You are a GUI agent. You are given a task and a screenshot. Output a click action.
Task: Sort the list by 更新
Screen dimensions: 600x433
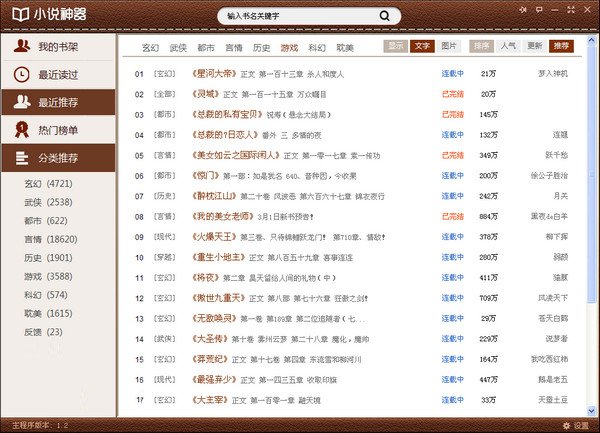535,46
